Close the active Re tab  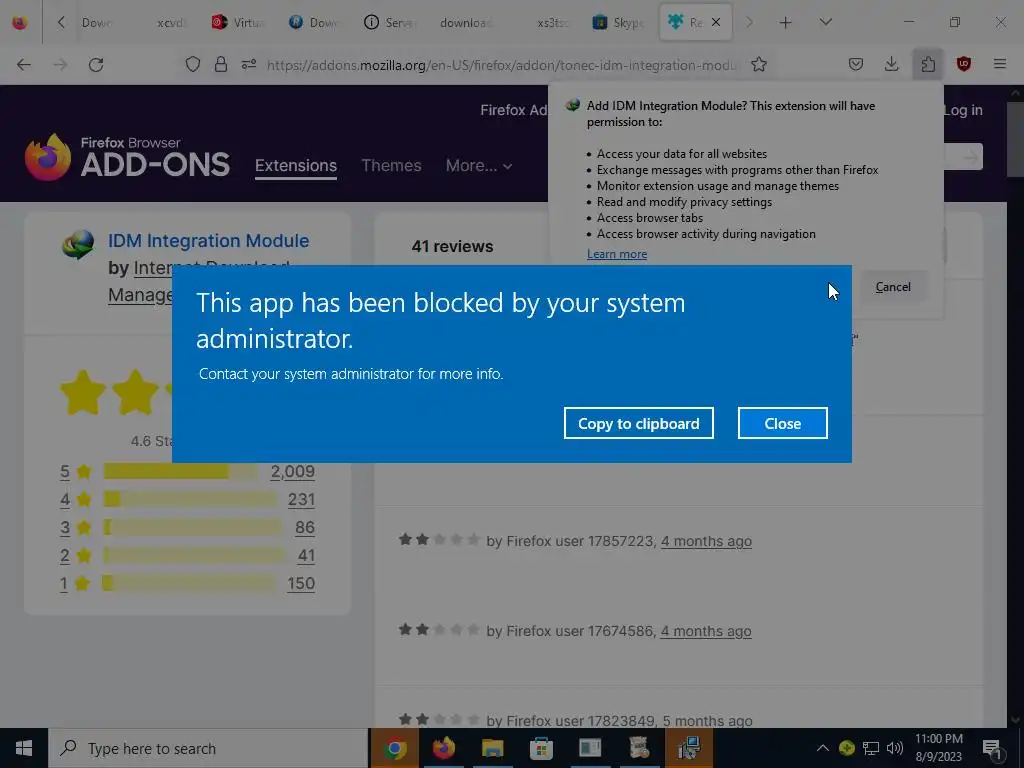(x=716, y=23)
